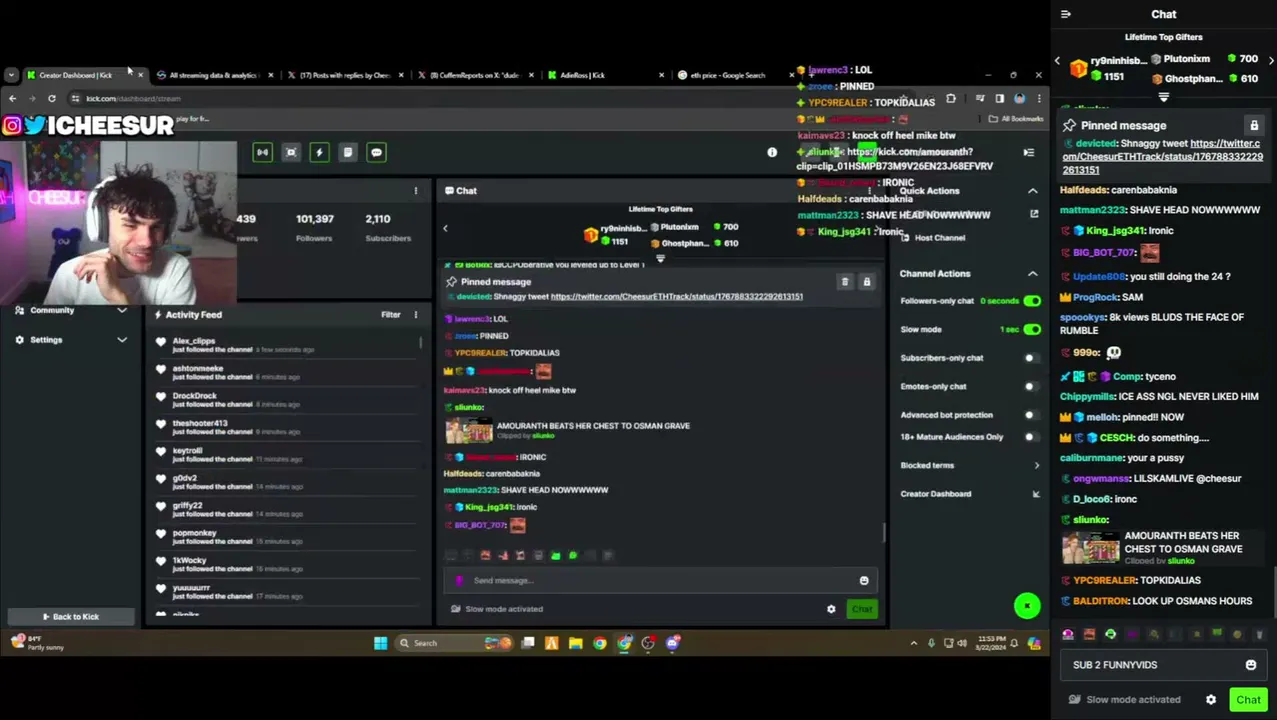
Task: Click the lock icon on right chat pinned message
Action: point(1254,126)
